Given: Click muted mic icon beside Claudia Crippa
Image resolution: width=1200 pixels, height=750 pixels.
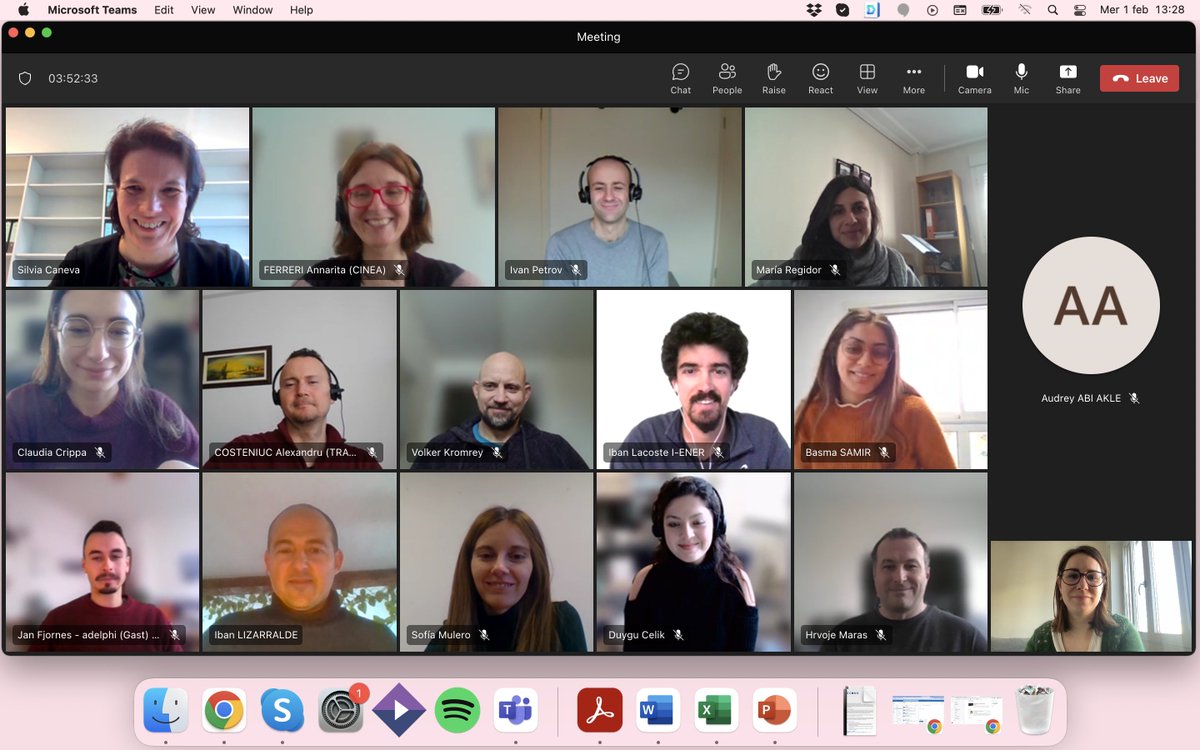Looking at the screenshot, I should 100,452.
